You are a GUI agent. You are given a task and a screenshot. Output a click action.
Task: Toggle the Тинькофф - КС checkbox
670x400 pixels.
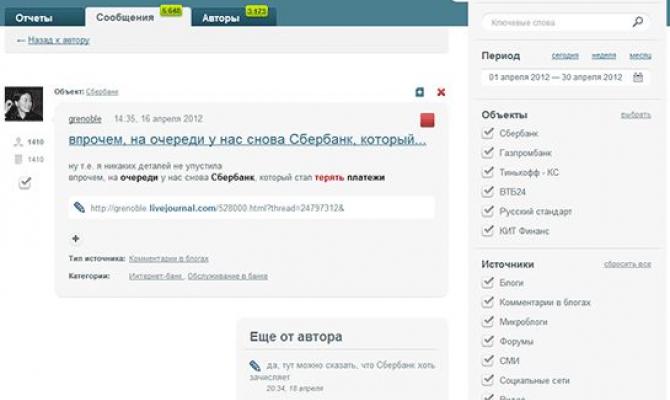488,172
